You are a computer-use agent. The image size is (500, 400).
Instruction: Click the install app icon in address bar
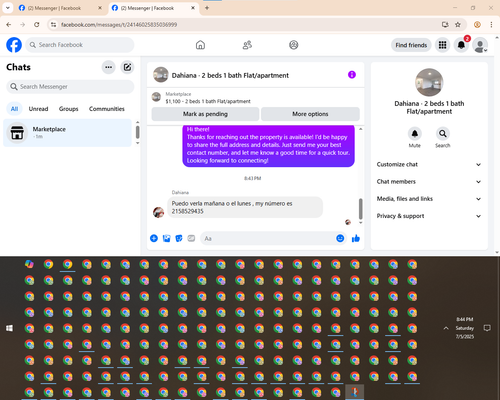[445, 25]
